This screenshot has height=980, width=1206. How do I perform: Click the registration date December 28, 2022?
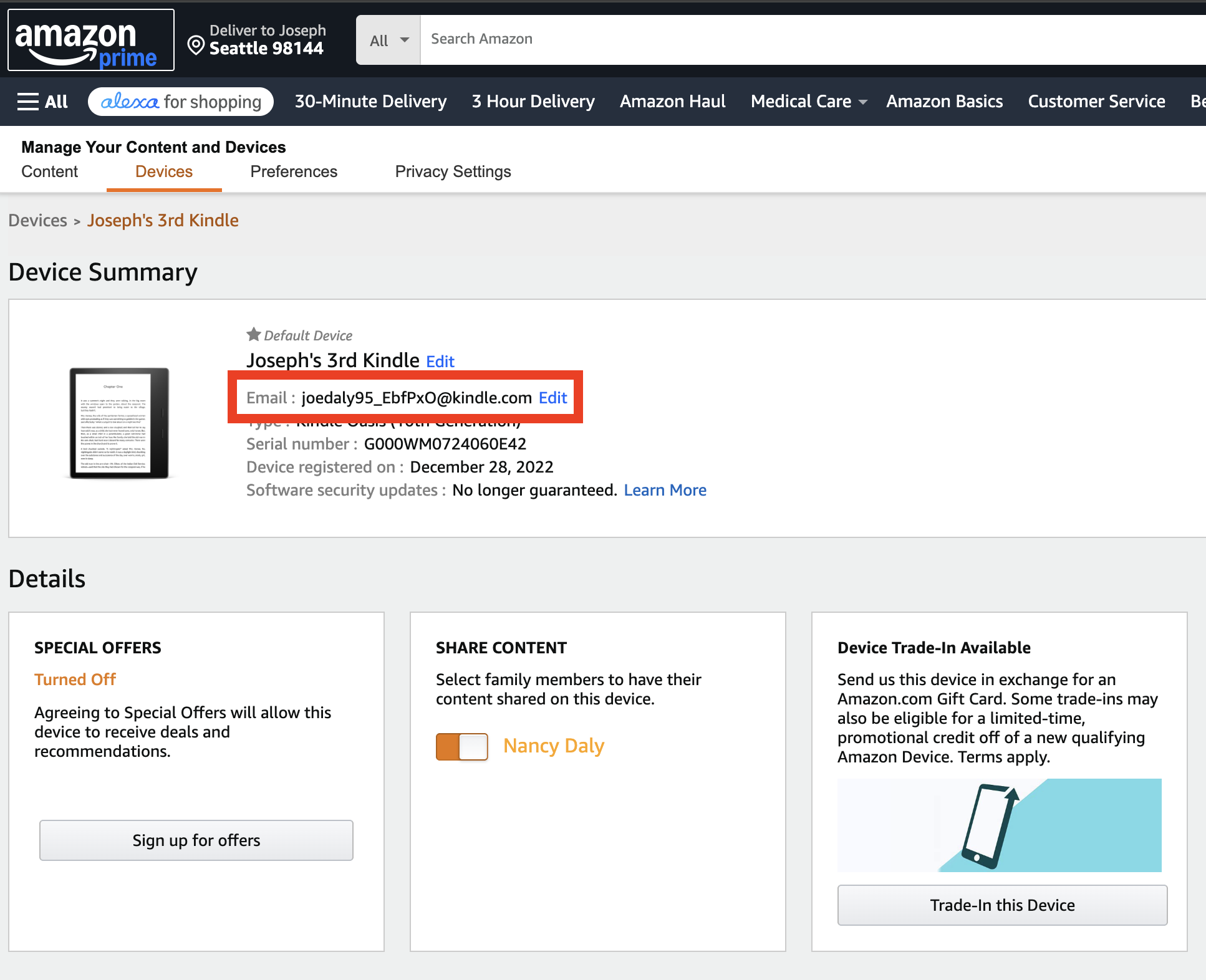click(482, 468)
